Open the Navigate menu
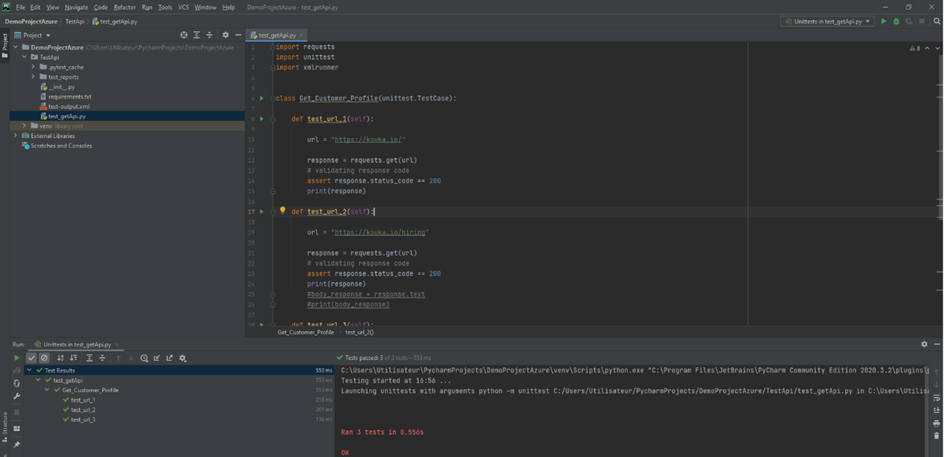The width and height of the screenshot is (944, 457). coord(76,7)
